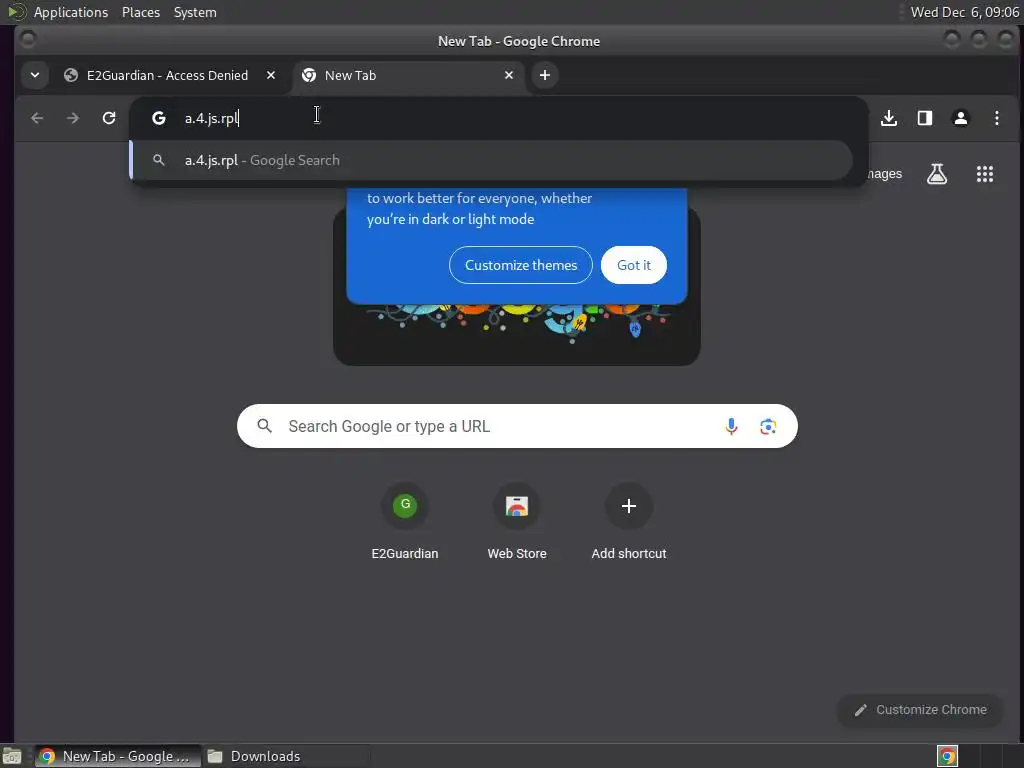1024x768 pixels.
Task: Open the Chrome downloads icon
Action: click(x=889, y=118)
